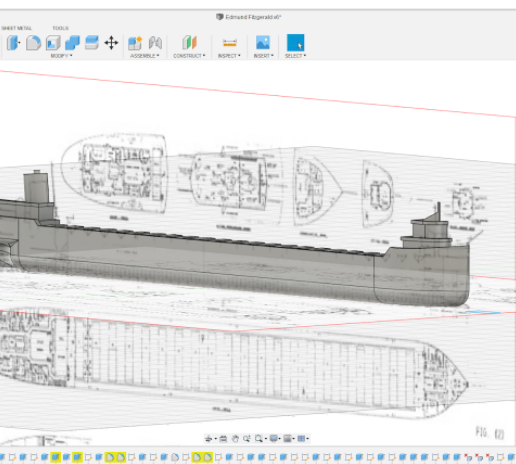516x464 pixels.
Task: Open the INSPECT dropdown menu
Action: click(229, 56)
